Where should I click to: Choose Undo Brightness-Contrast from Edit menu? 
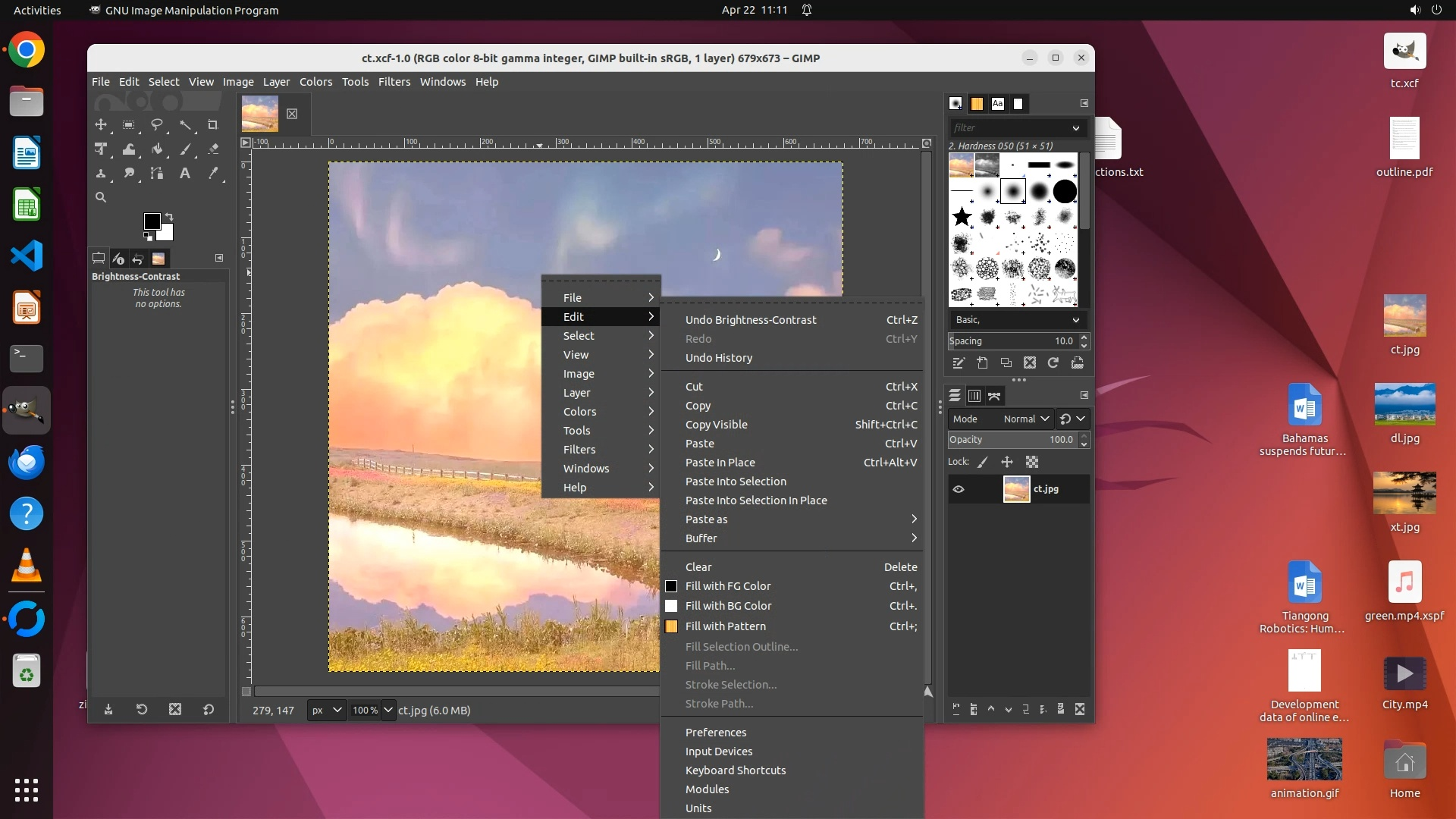751,320
